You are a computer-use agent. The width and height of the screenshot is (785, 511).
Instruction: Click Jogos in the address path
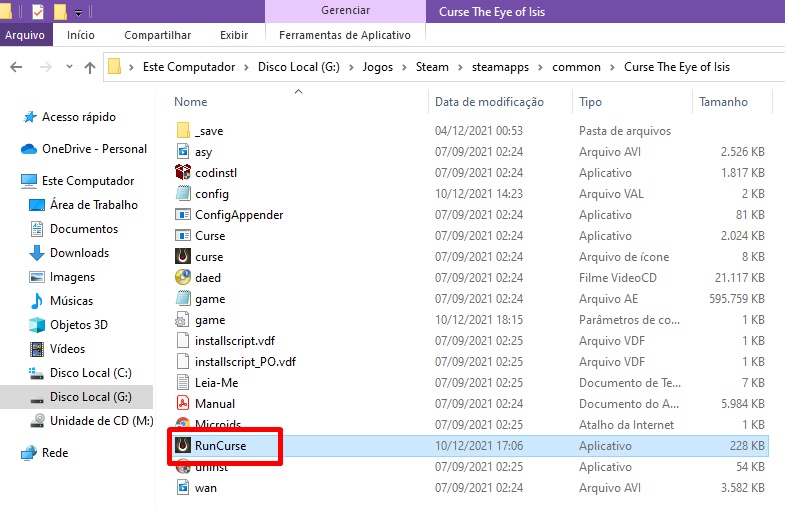coord(377,67)
